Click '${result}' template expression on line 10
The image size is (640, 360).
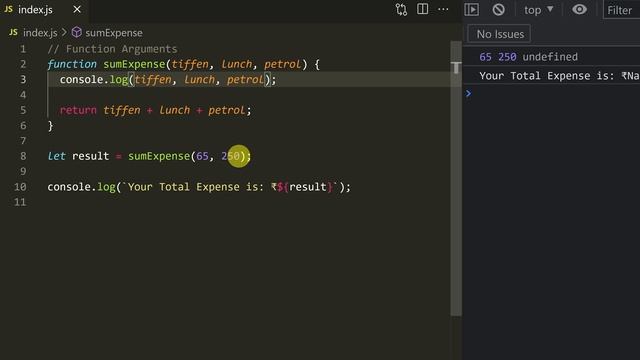[x=305, y=187]
